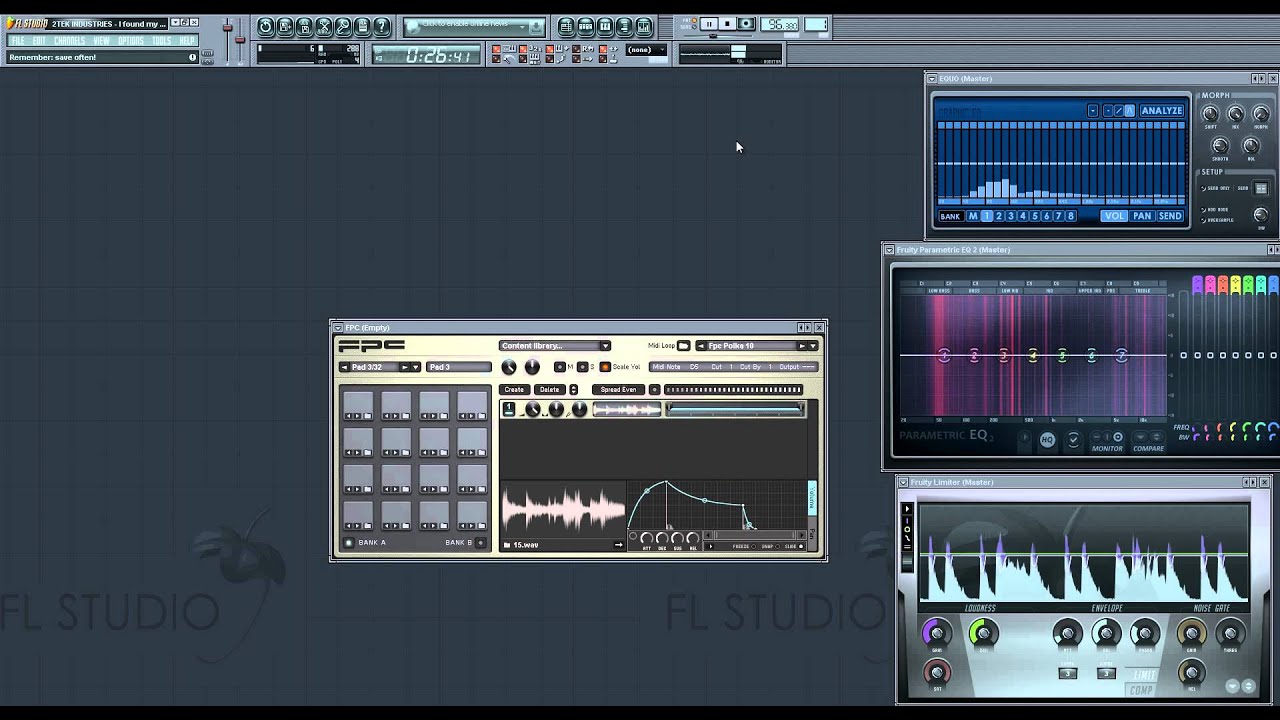Click the help question mark toolbar icon

tap(382, 27)
